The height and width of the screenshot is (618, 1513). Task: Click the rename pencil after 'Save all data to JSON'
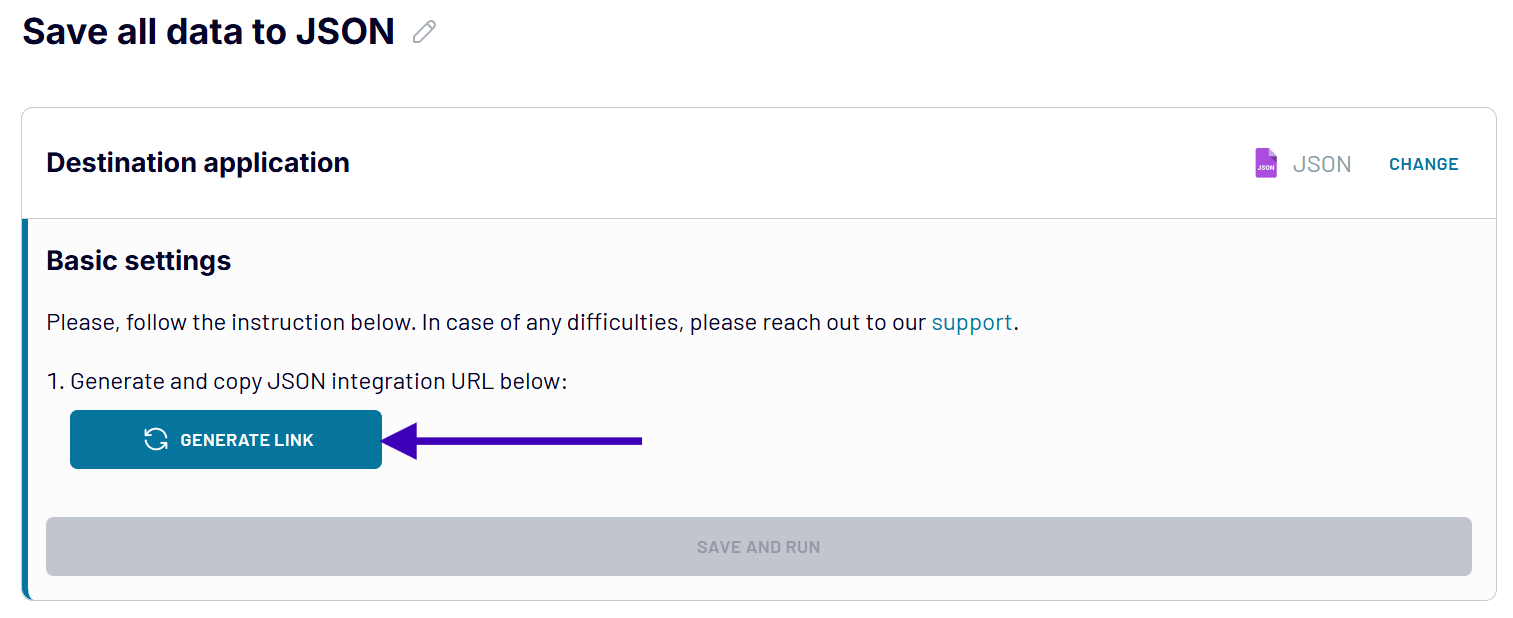tap(424, 31)
